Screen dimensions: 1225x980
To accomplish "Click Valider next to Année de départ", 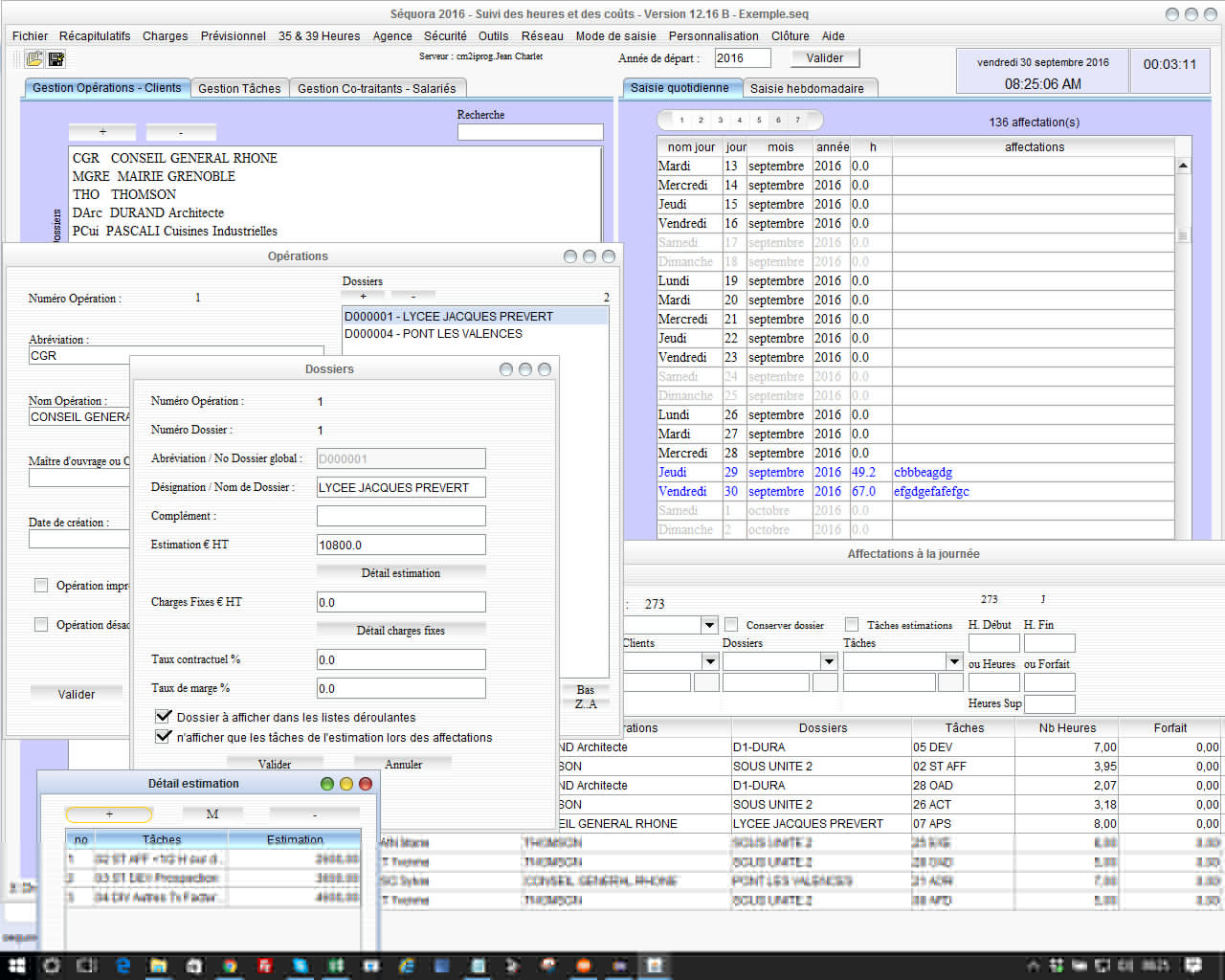I will [825, 58].
